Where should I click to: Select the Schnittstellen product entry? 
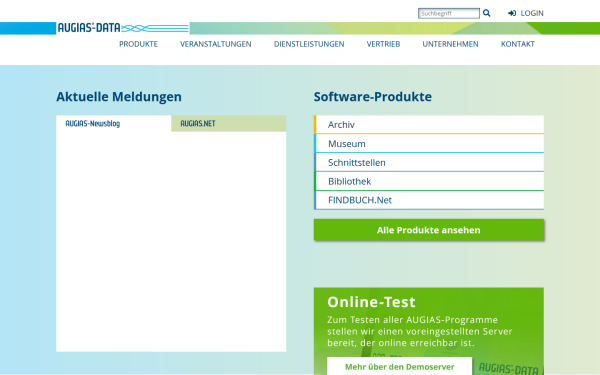click(429, 163)
